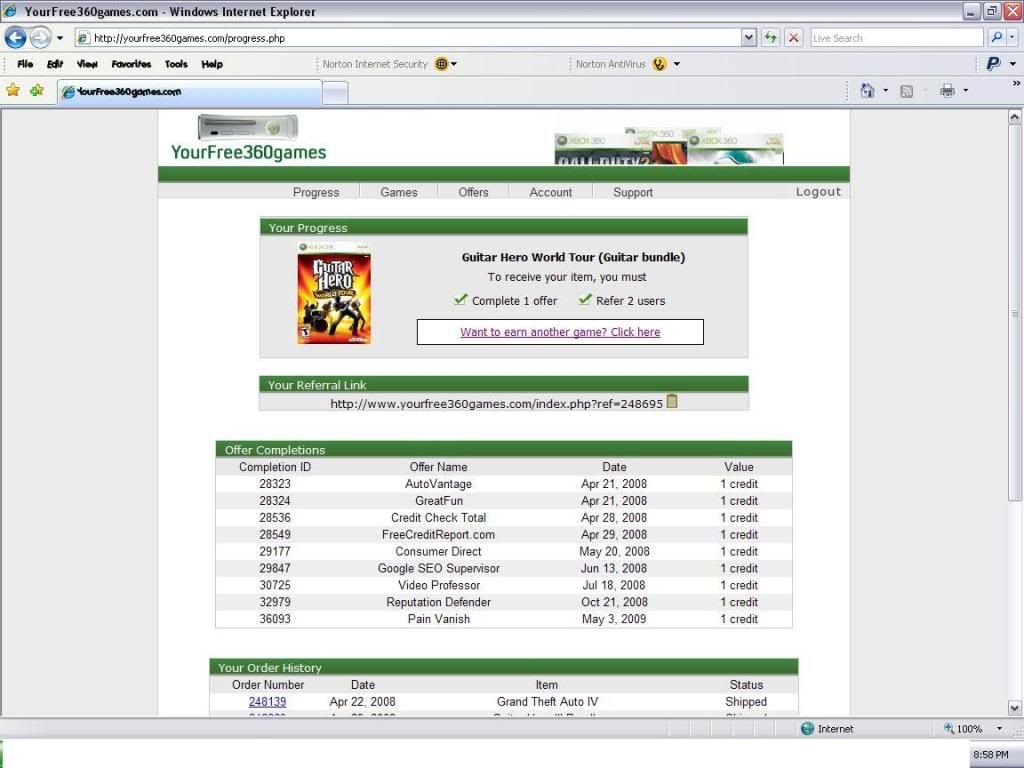Click the Internet zone globe in status bar
The width and height of the screenshot is (1024, 768).
point(807,729)
